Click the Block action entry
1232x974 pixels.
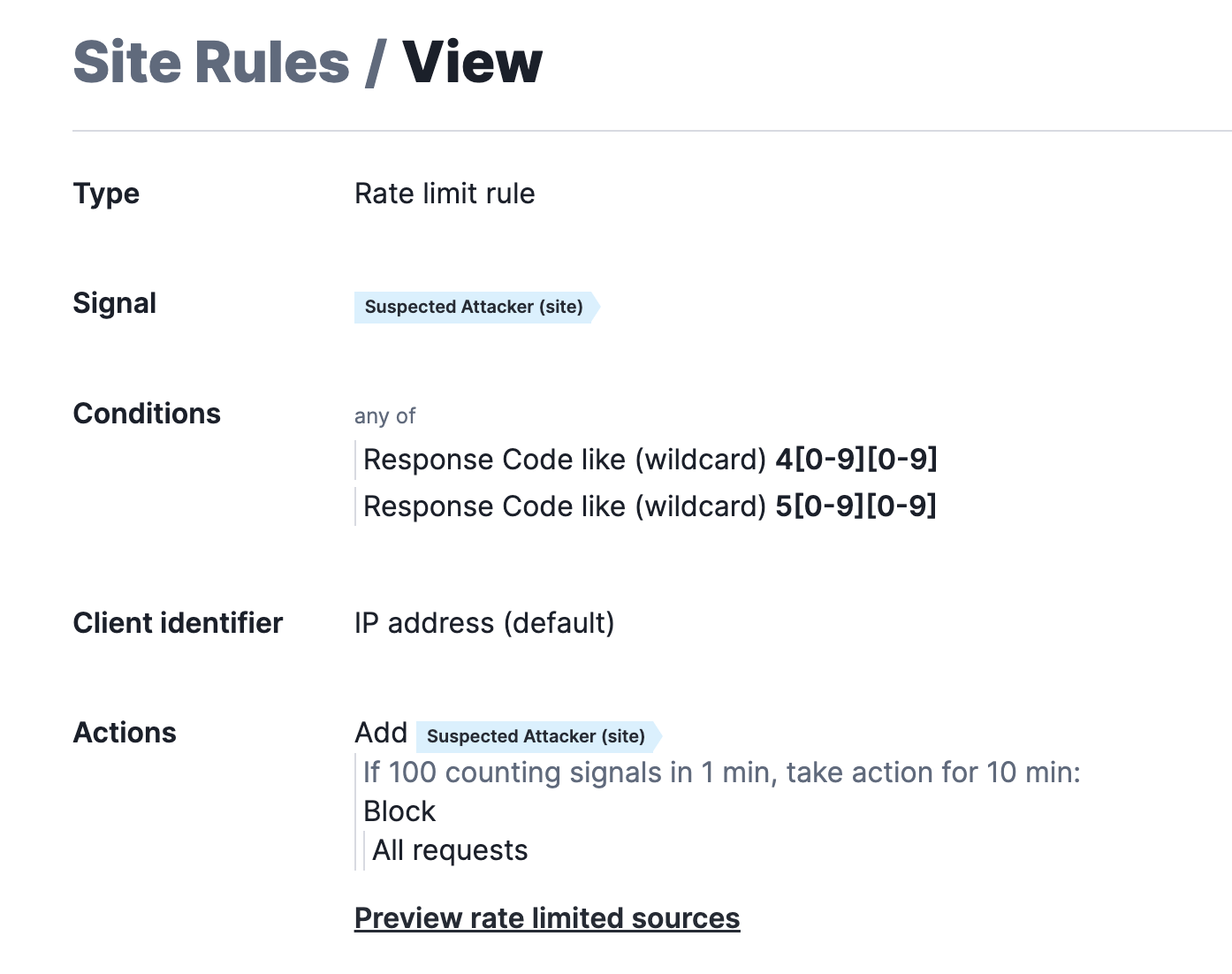[x=399, y=810]
